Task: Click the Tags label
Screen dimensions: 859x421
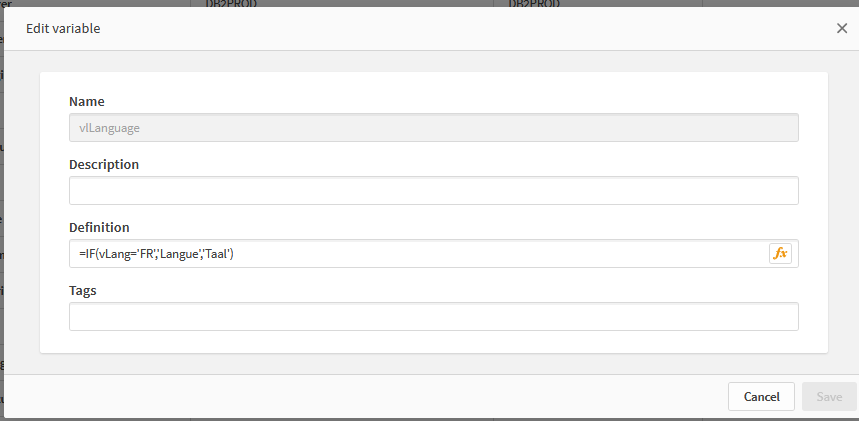Action: pyautogui.click(x=83, y=290)
